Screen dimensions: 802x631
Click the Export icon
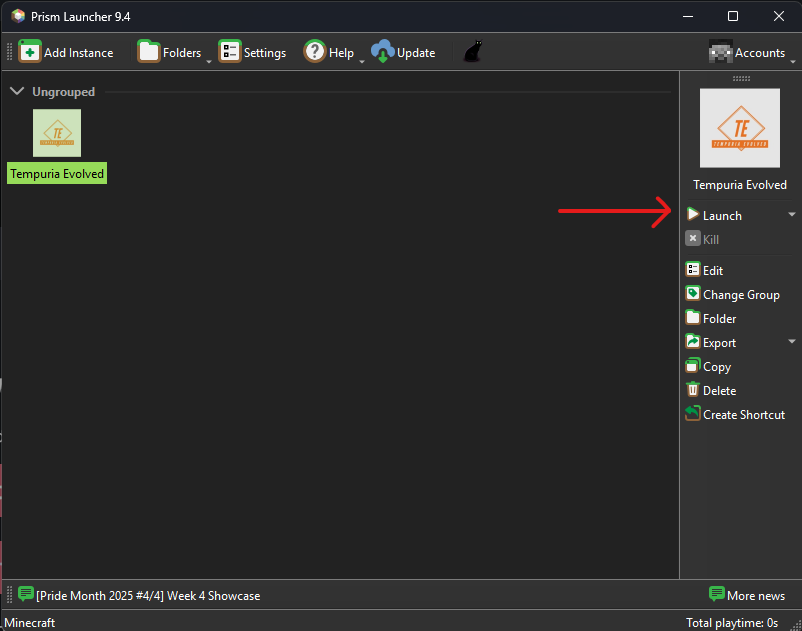click(693, 341)
